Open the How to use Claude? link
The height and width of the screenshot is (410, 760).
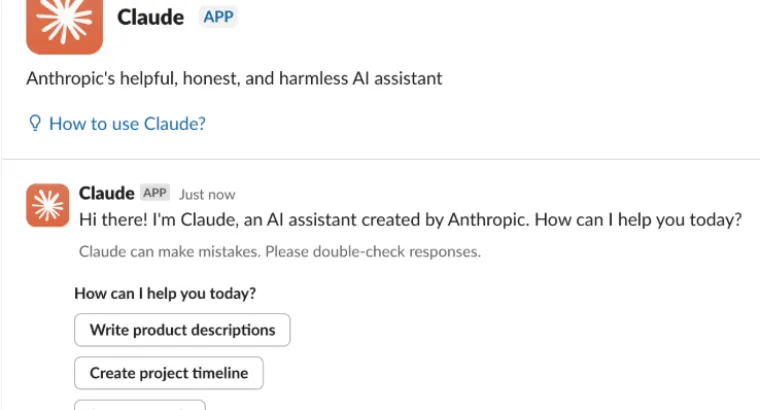[127, 124]
